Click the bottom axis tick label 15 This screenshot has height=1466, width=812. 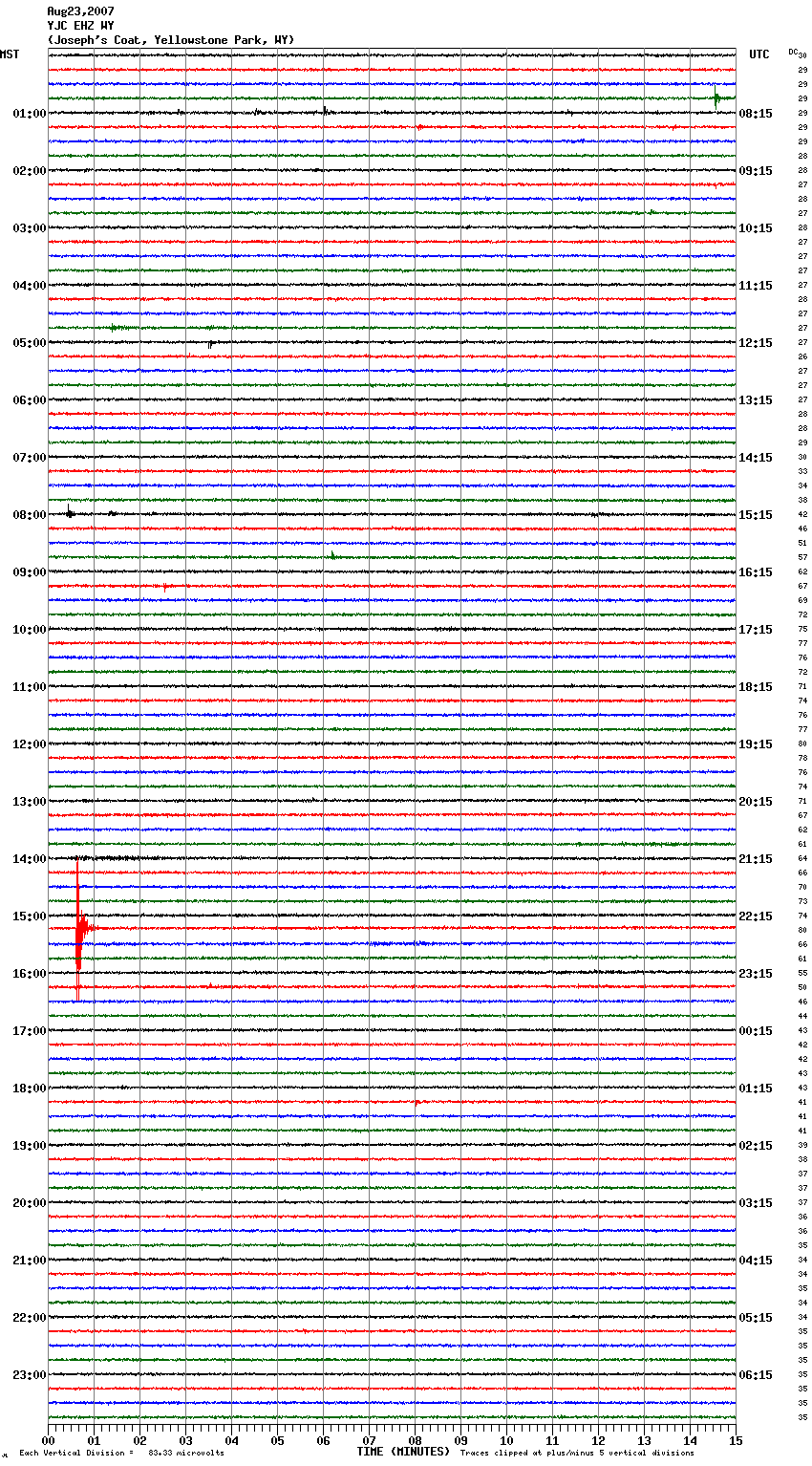pos(736,1440)
